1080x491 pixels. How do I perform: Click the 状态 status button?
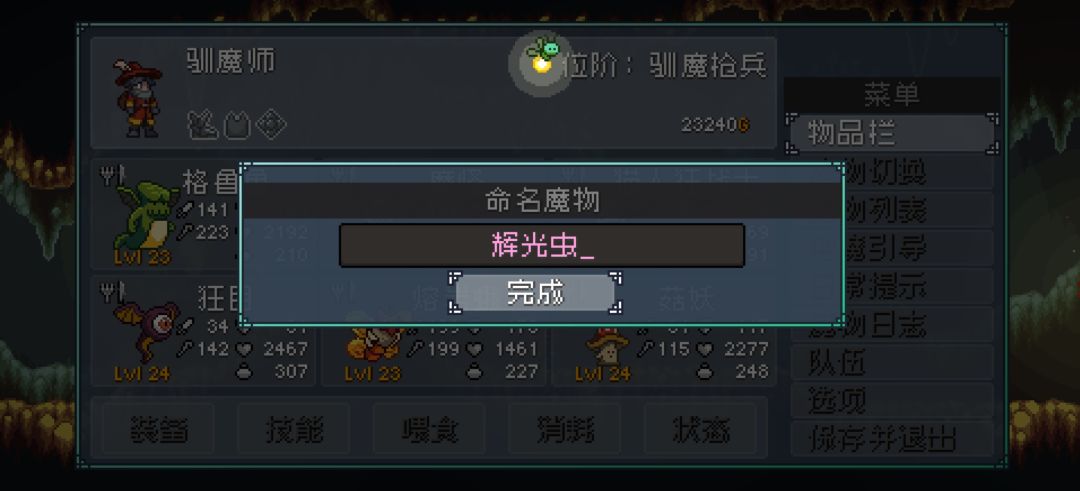[700, 430]
